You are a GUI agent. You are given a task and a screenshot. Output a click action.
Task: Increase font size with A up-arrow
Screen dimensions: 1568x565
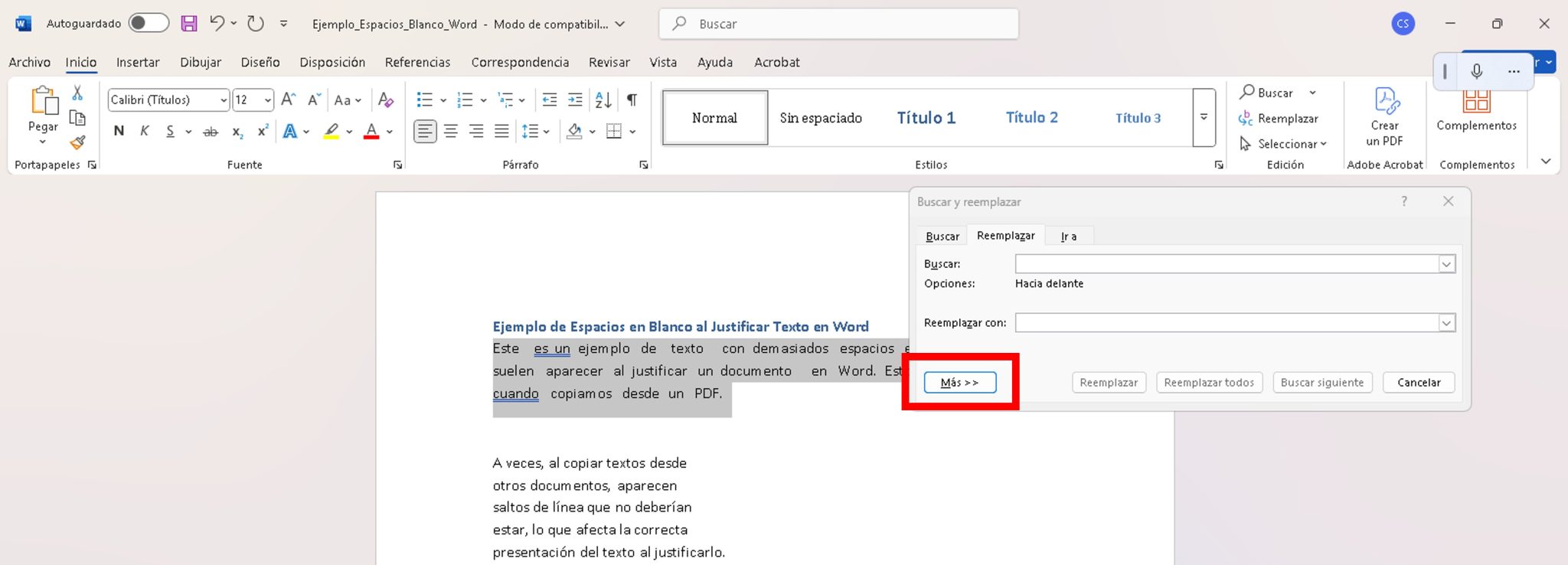click(x=288, y=100)
